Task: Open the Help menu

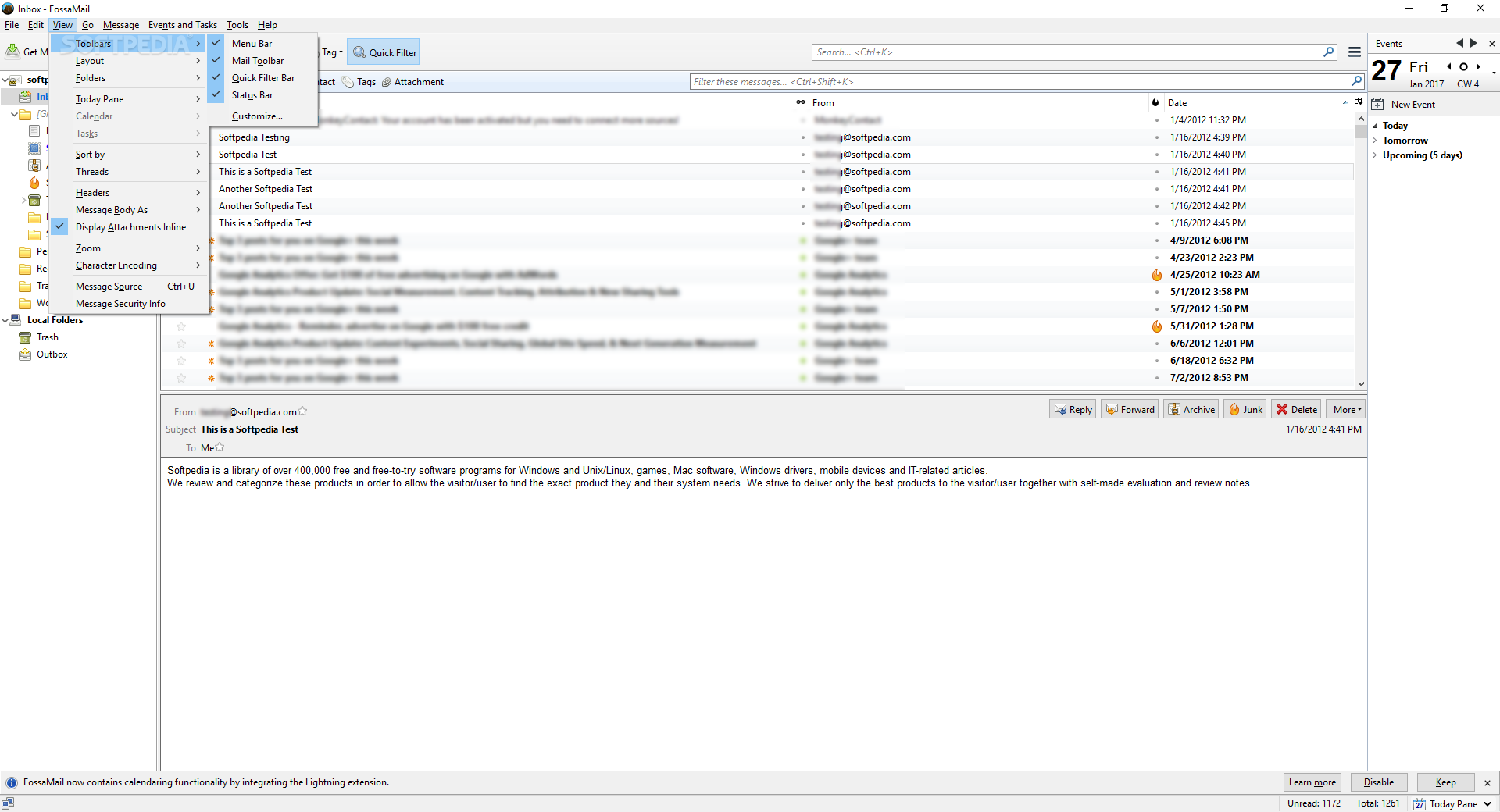Action: pyautogui.click(x=267, y=25)
